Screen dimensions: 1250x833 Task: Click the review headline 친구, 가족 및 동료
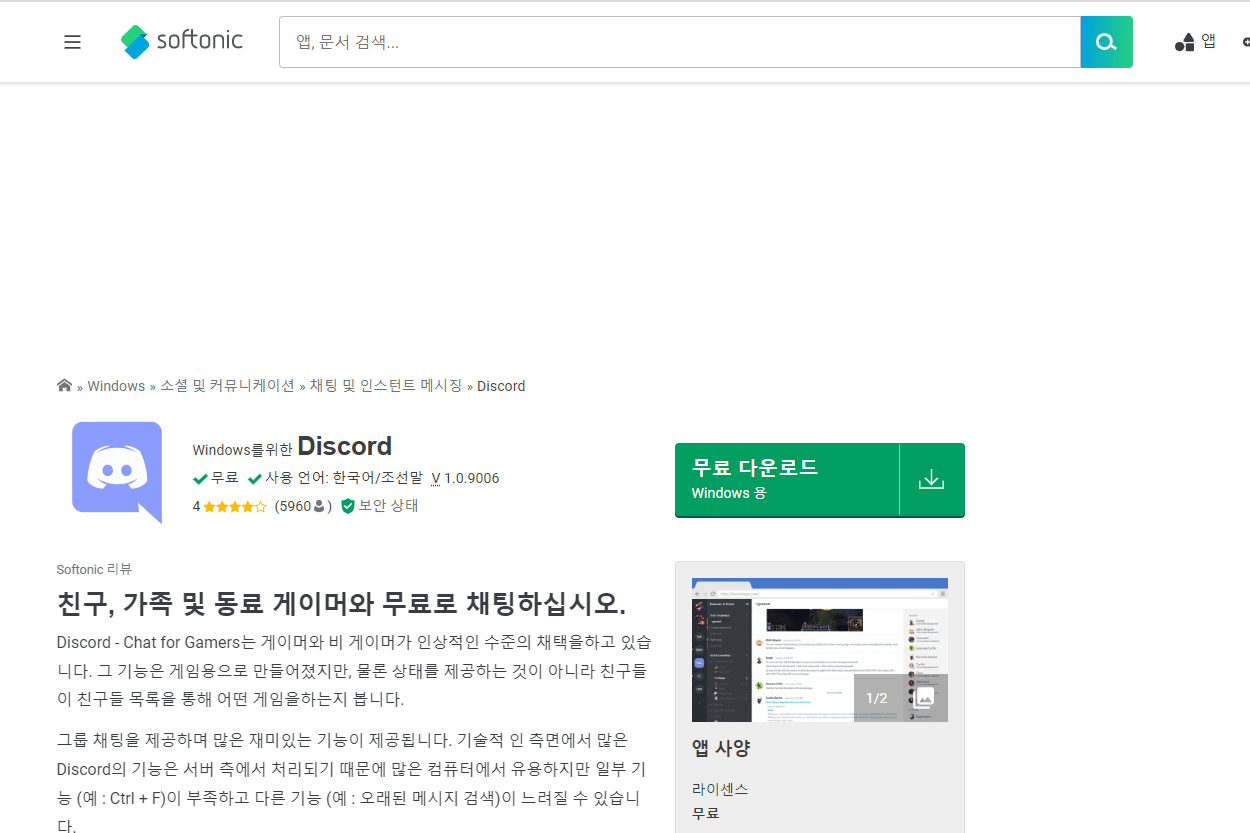341,604
